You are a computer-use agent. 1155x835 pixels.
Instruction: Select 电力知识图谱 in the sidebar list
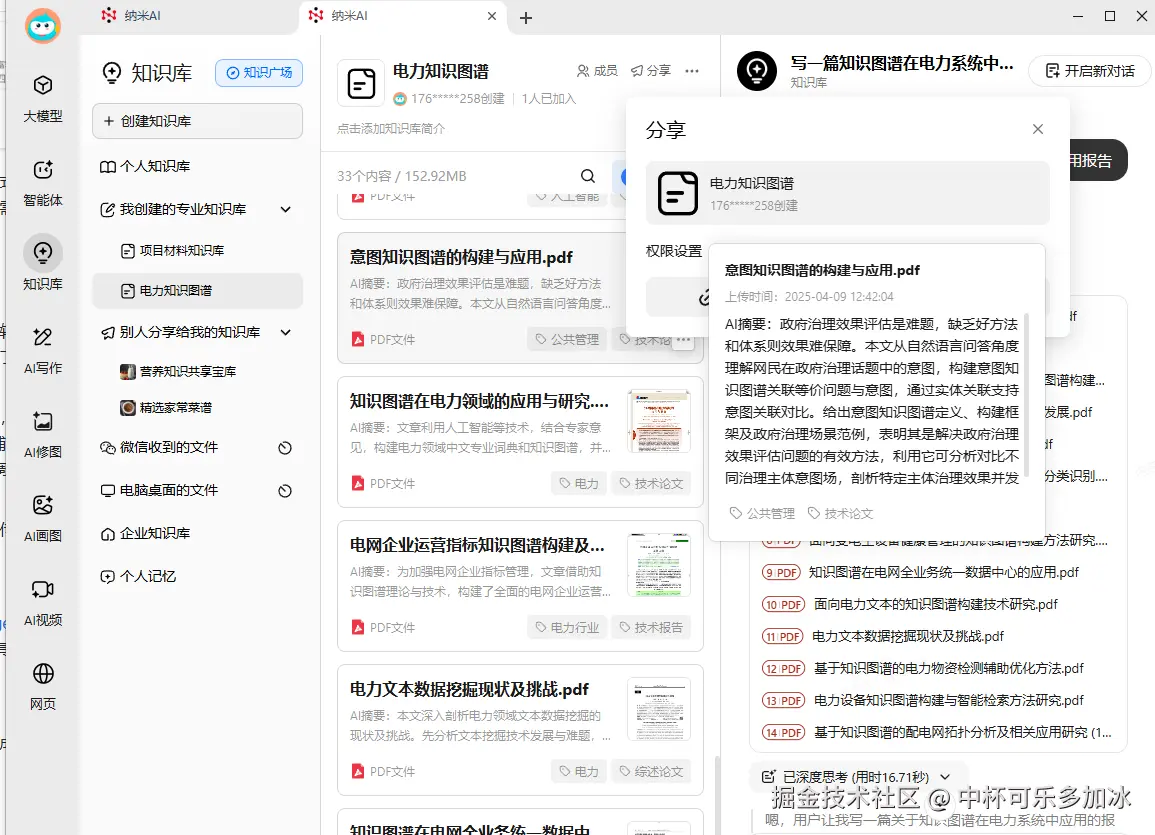tap(197, 291)
